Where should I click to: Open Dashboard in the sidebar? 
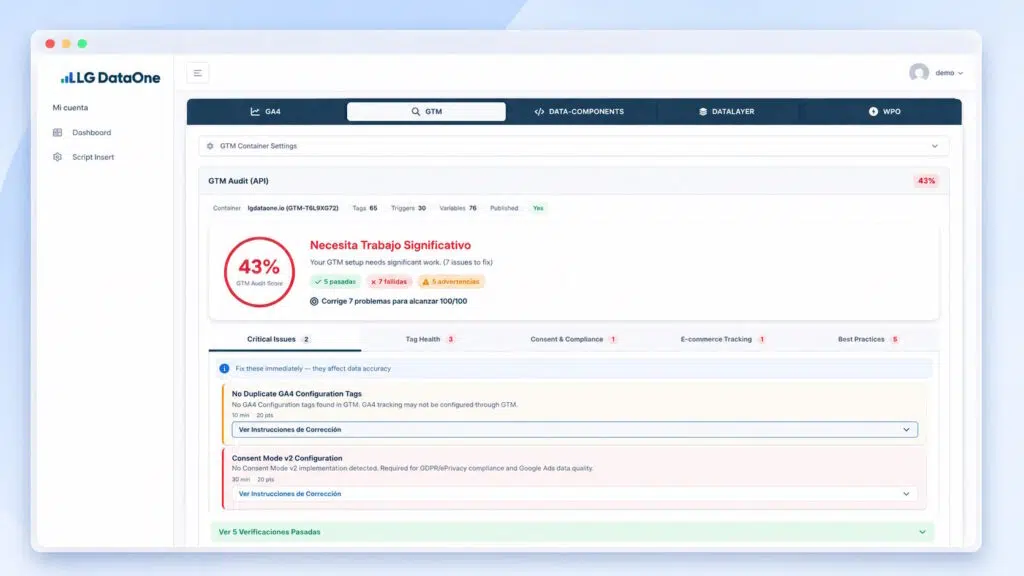91,133
